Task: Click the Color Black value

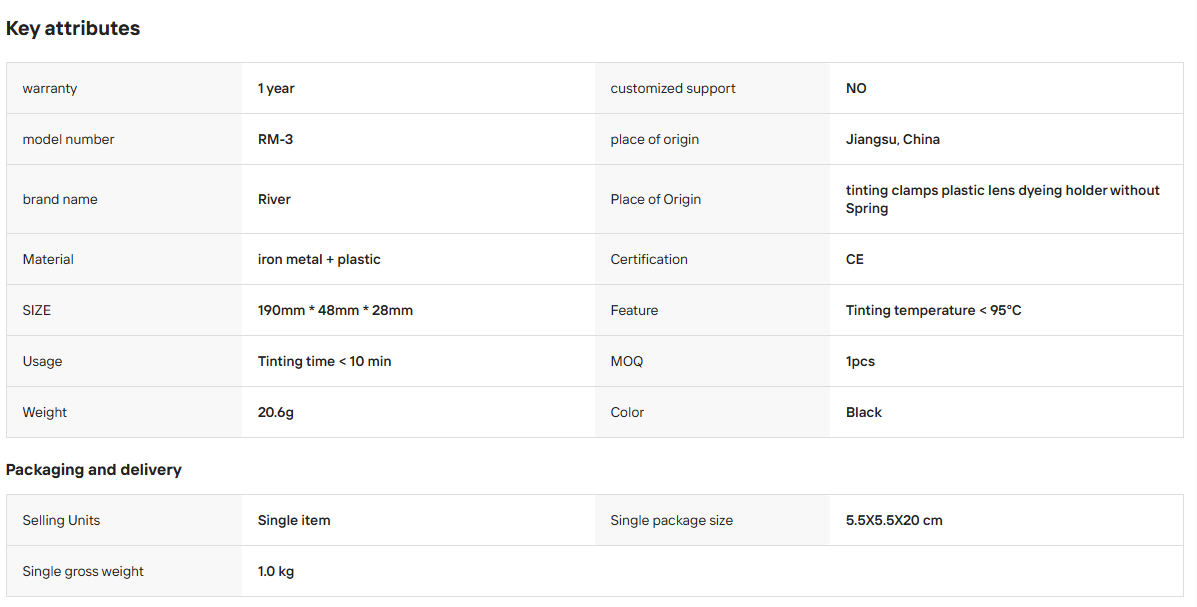Action: tap(863, 412)
